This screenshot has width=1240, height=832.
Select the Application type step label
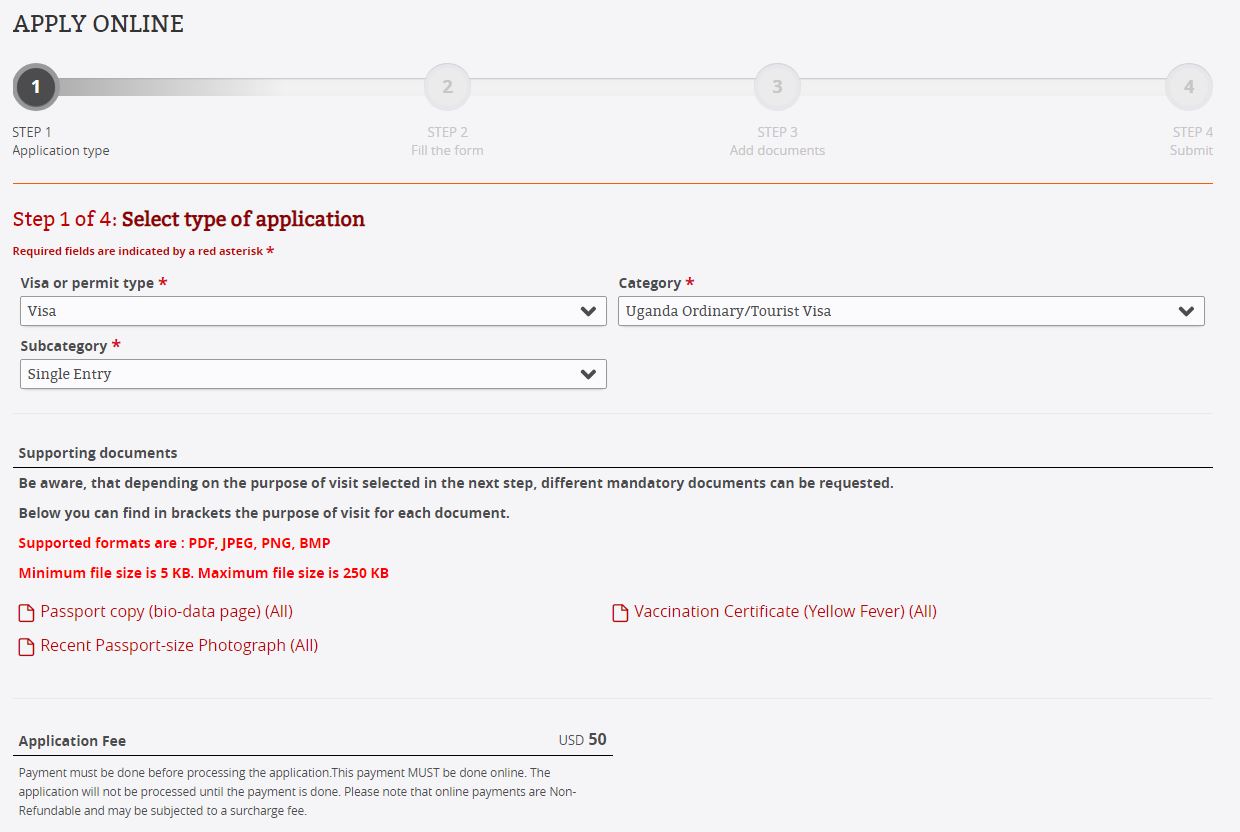tap(61, 150)
